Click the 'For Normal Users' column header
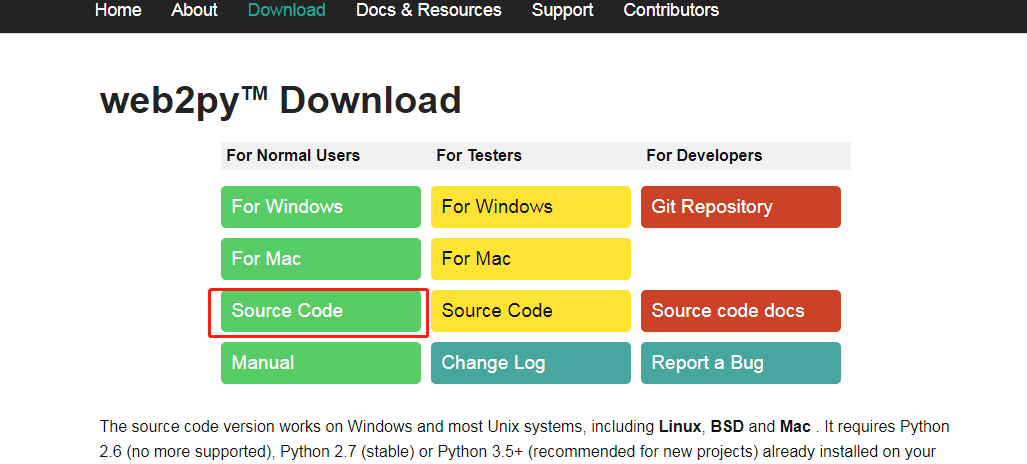 point(293,156)
